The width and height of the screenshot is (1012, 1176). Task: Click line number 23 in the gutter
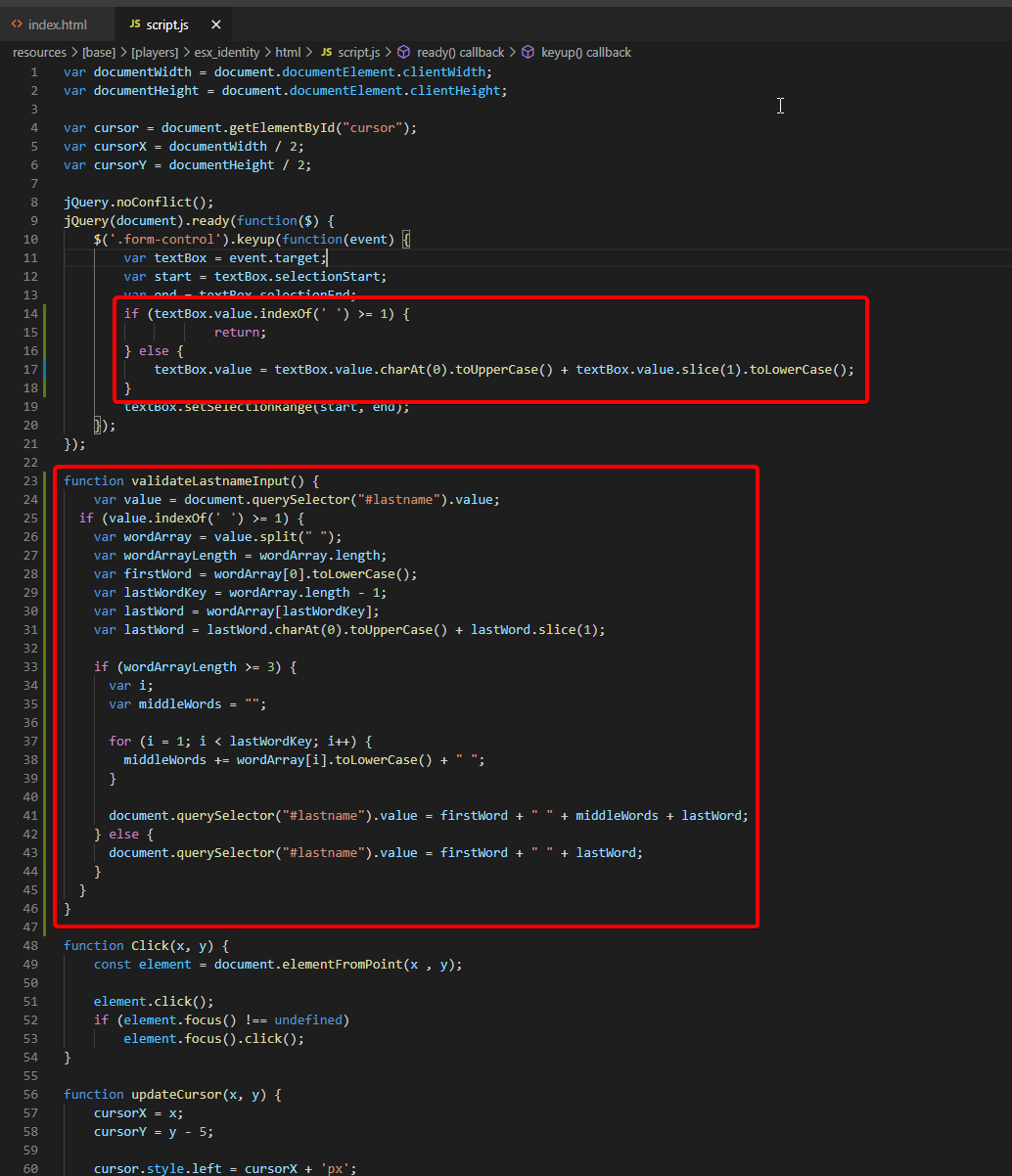point(30,480)
